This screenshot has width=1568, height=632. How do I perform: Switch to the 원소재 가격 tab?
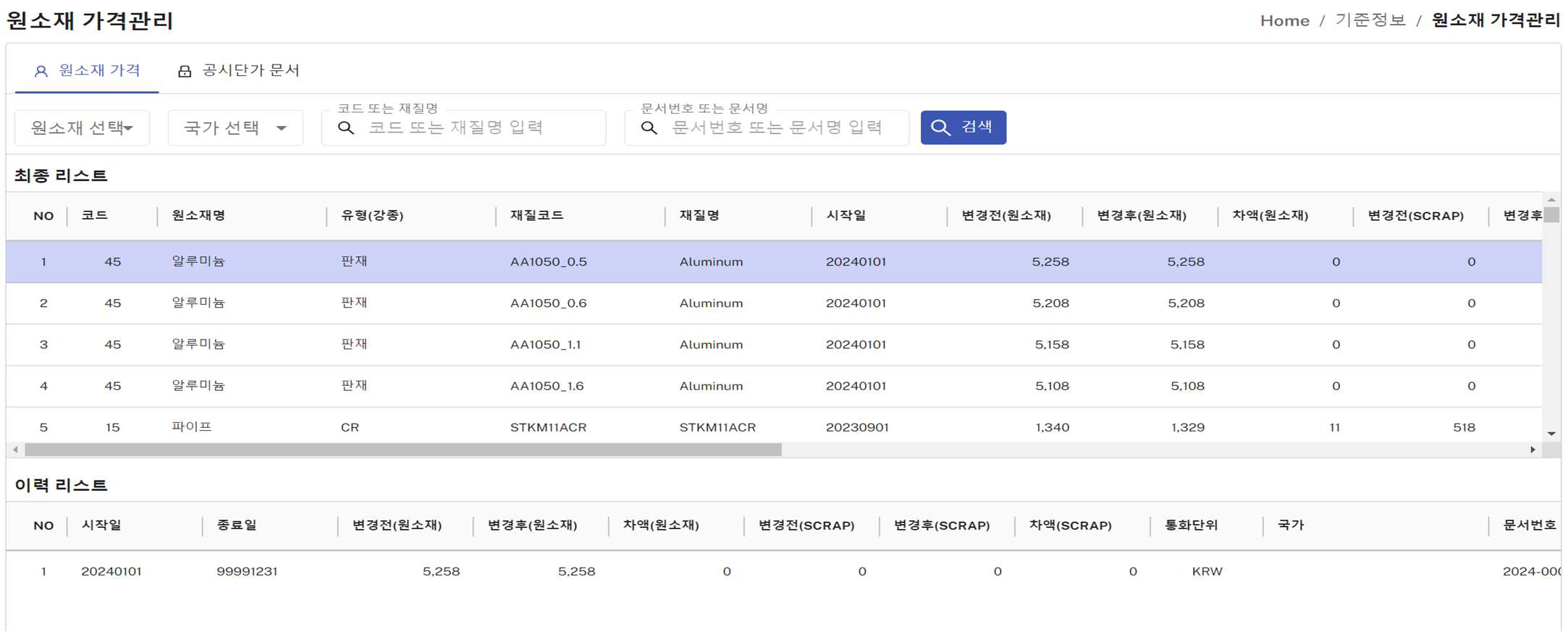coord(87,71)
